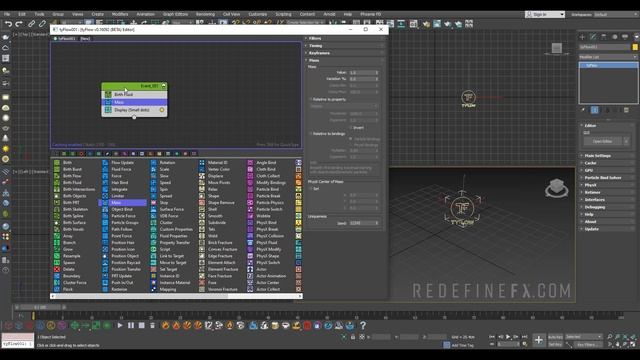This screenshot has height=360, width=640.
Task: Toggle the Invert checkbox
Action: pos(351,127)
